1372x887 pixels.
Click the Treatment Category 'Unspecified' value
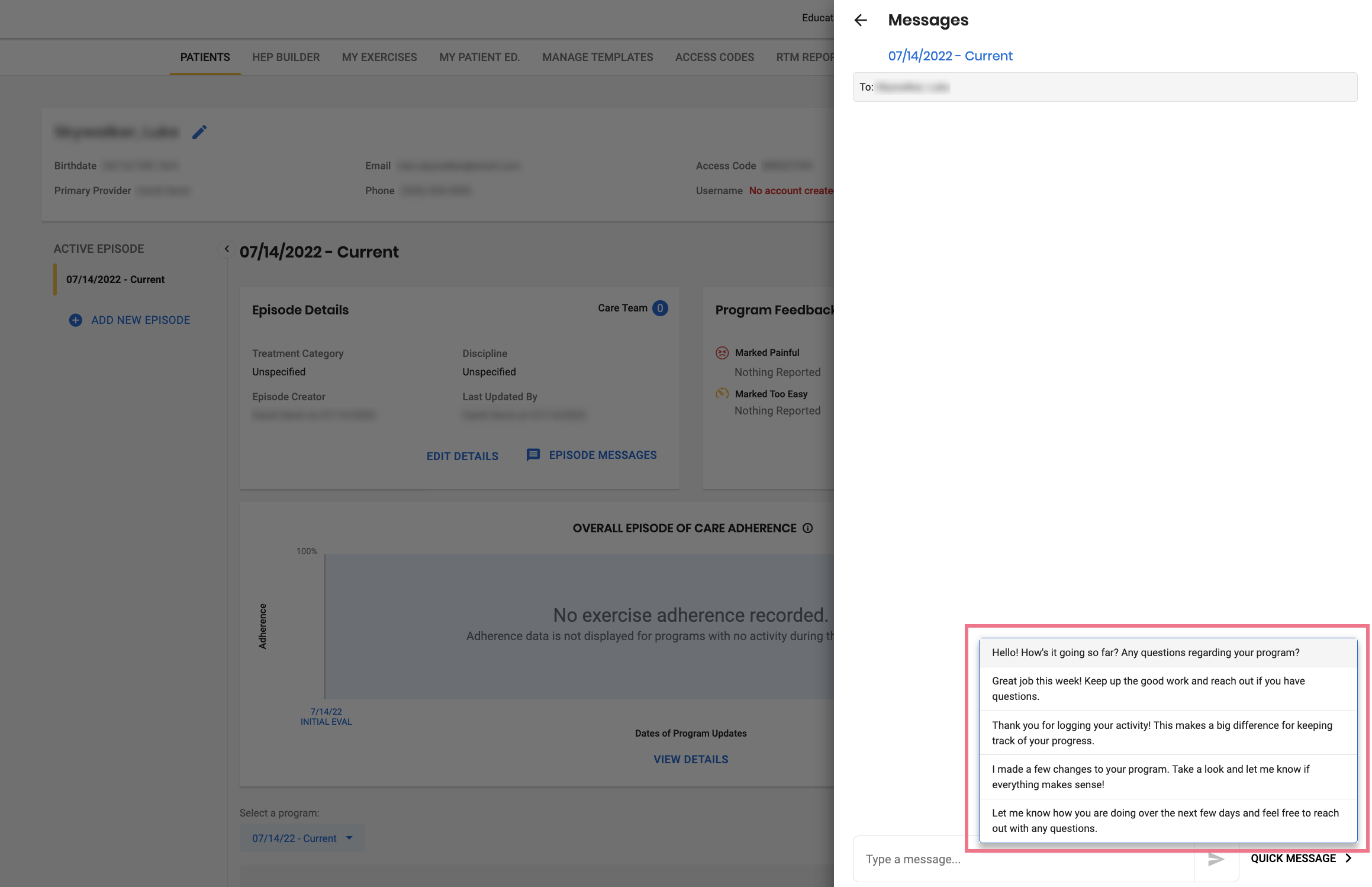pos(279,372)
